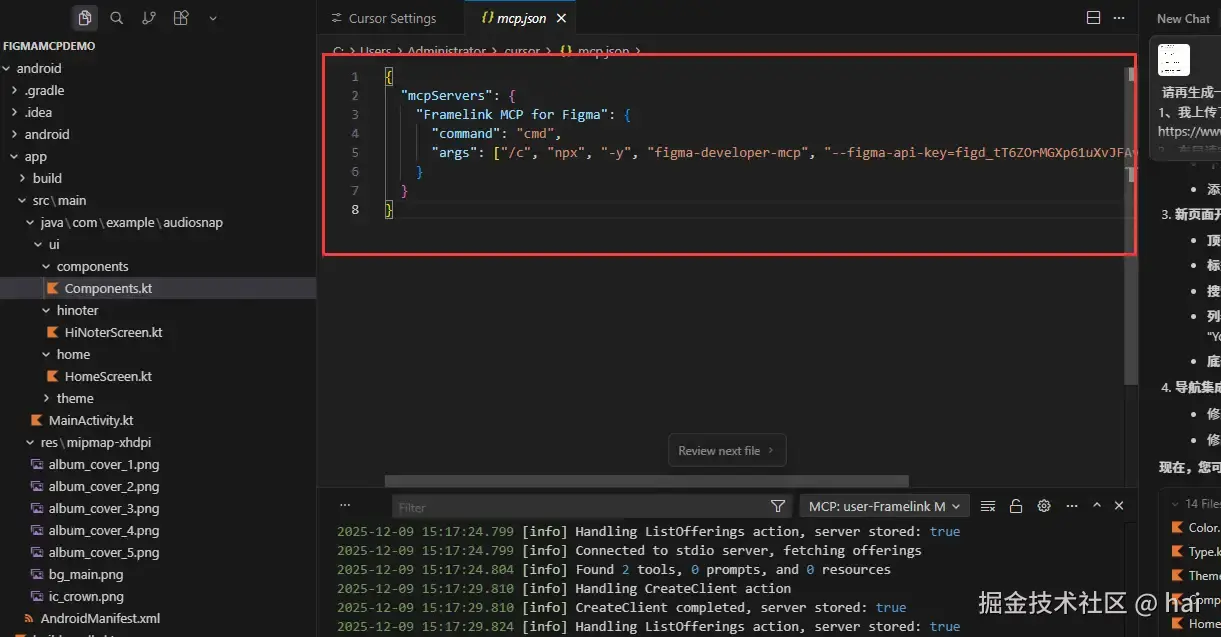Click the funnel filter icon in output panel
This screenshot has height=637, width=1221.
[778, 506]
